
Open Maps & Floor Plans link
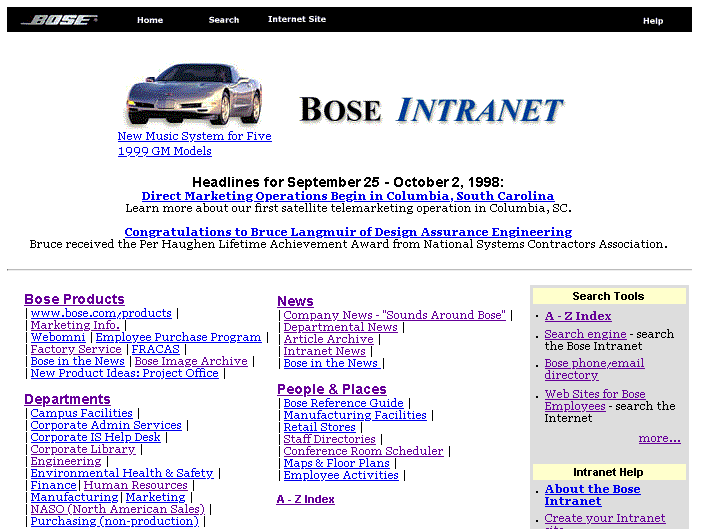click(336, 463)
